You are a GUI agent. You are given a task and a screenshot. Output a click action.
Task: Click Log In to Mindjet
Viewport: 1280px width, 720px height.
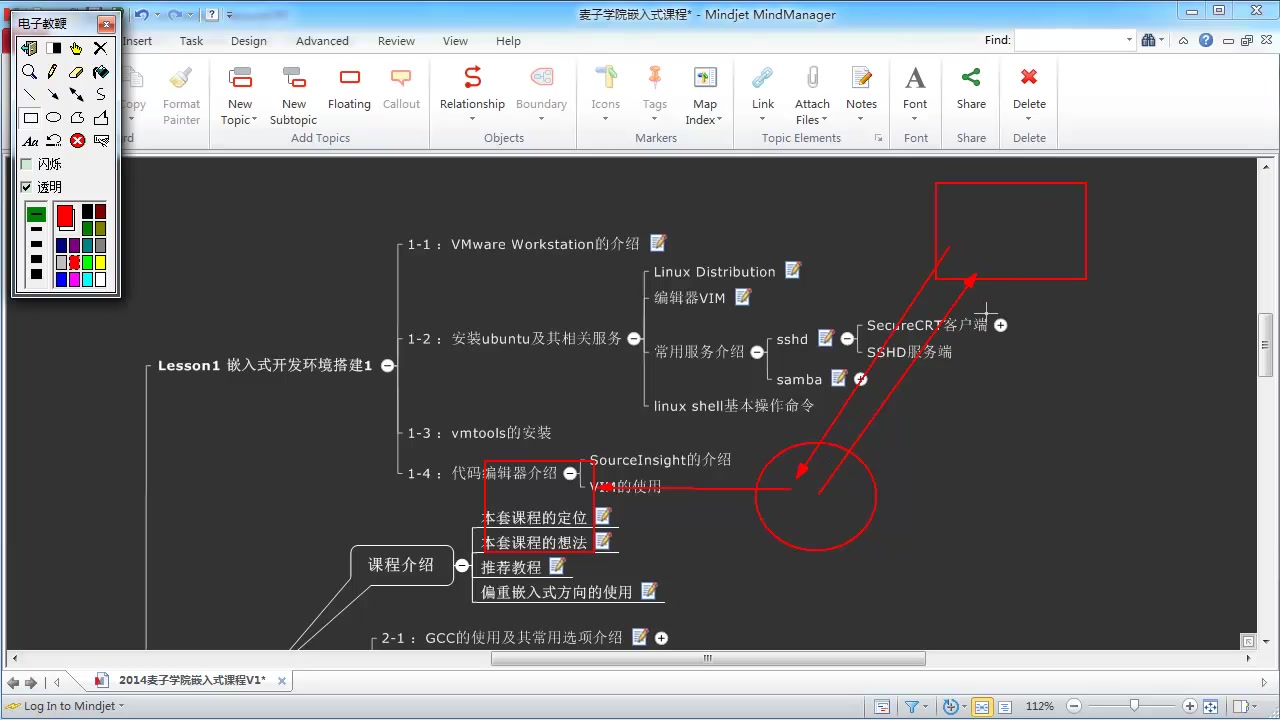click(x=69, y=706)
